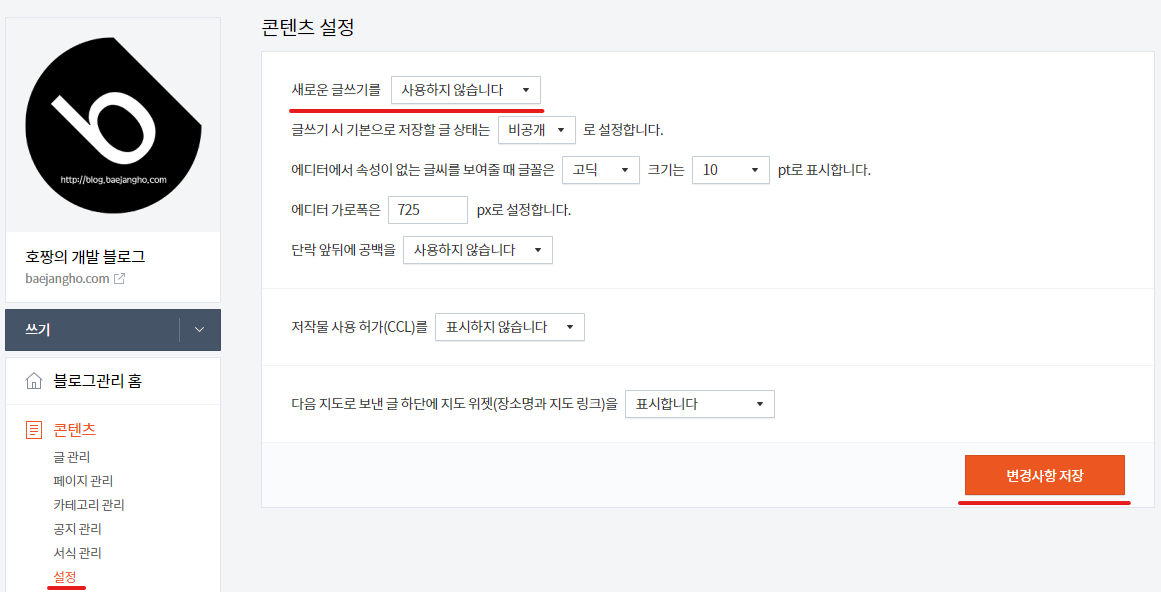Viewport: 1161px width, 592px height.
Task: Click the 에디터 가로폭은 label
Action: click(336, 210)
